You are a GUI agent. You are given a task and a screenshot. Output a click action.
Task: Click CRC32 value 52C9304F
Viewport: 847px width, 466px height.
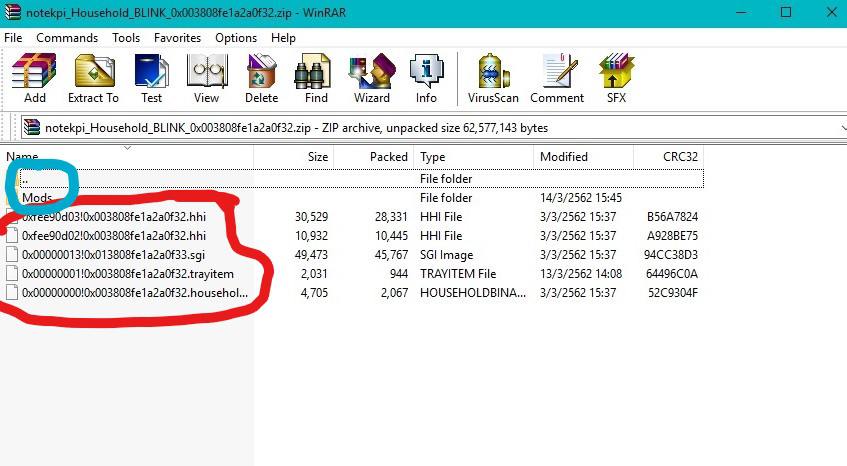673,292
